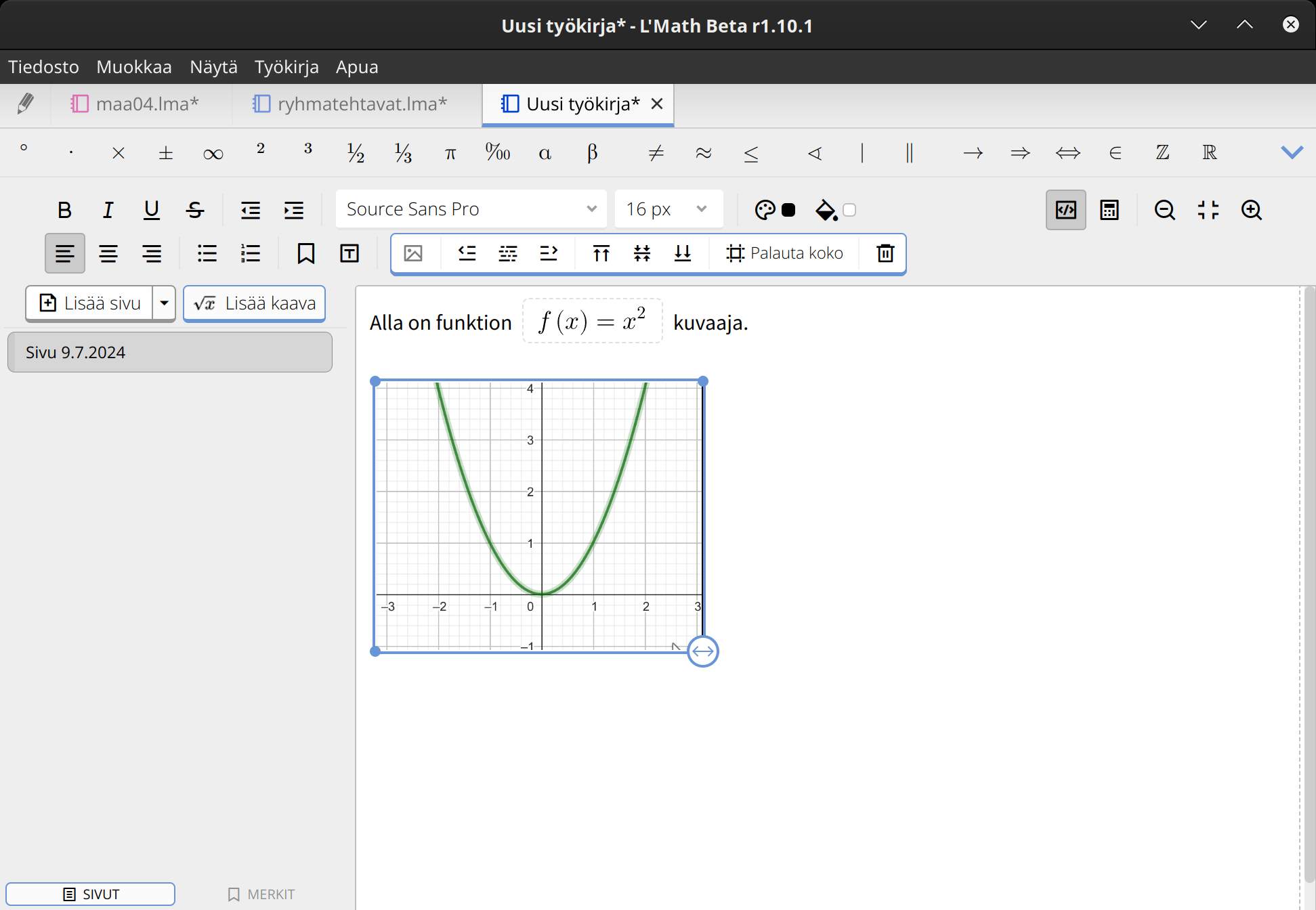Float image to the left
Screen dimensions: 1316x910
(467, 253)
